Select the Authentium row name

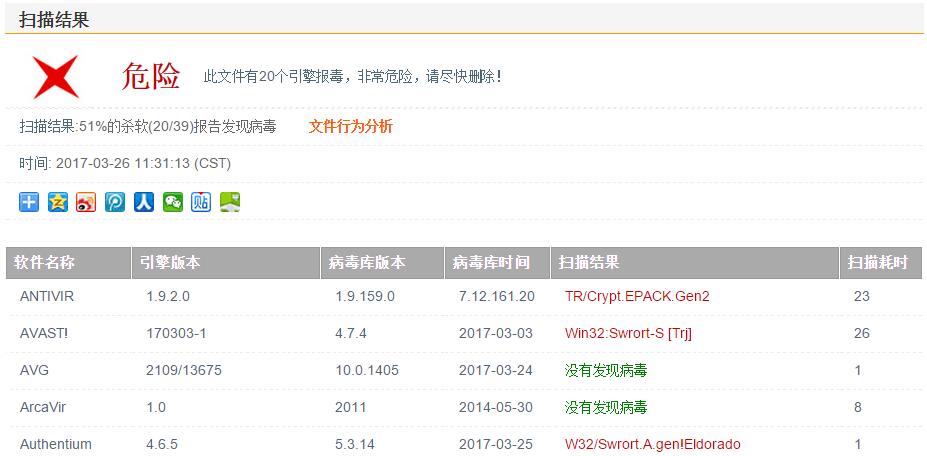[x=56, y=444]
